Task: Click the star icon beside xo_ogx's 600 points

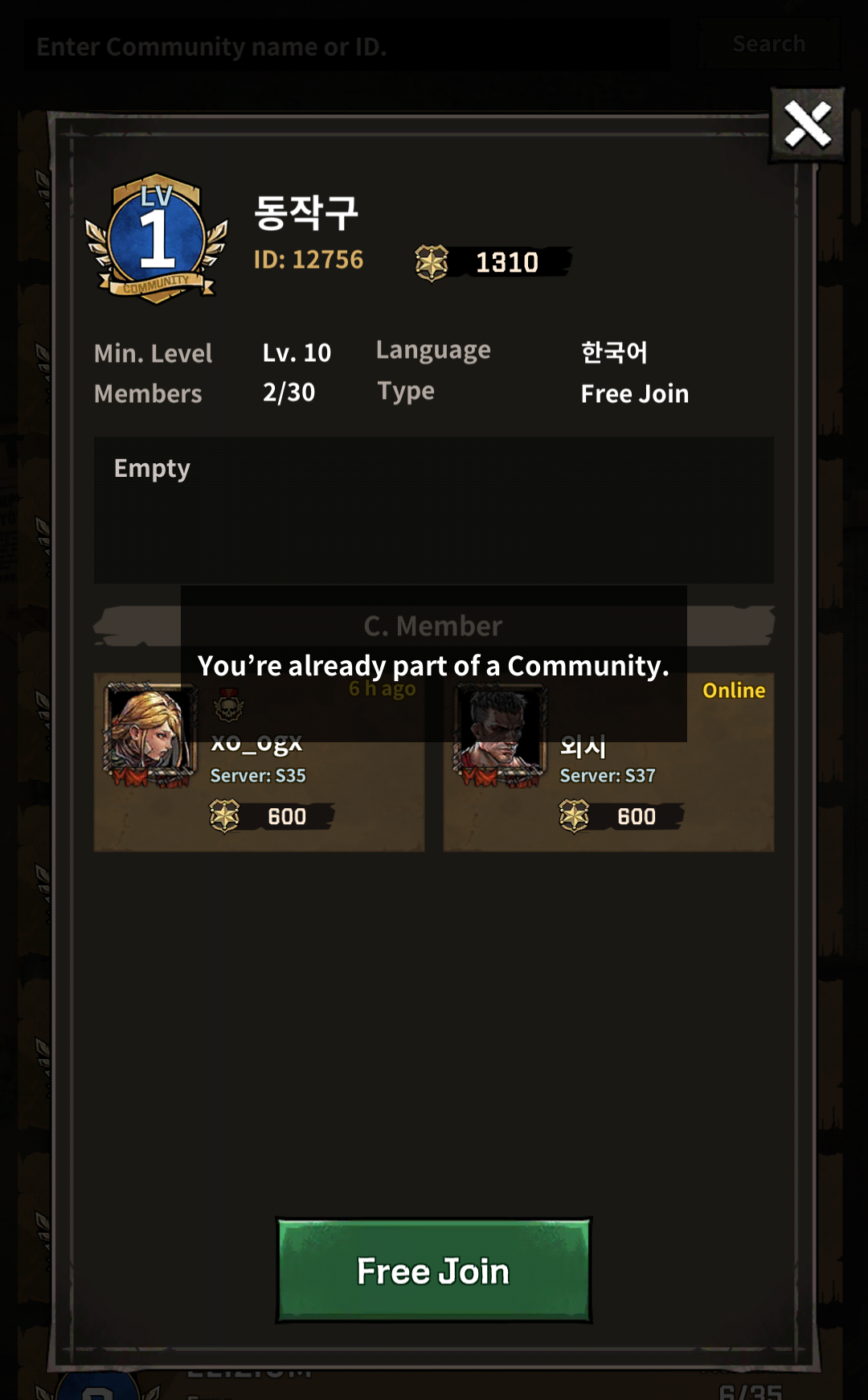Action: tap(225, 816)
